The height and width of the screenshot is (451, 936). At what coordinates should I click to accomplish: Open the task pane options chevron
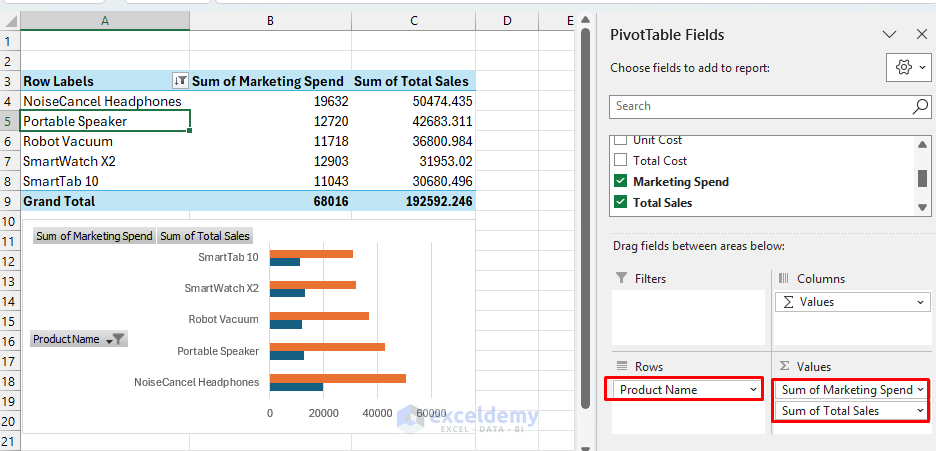pyautogui.click(x=889, y=35)
